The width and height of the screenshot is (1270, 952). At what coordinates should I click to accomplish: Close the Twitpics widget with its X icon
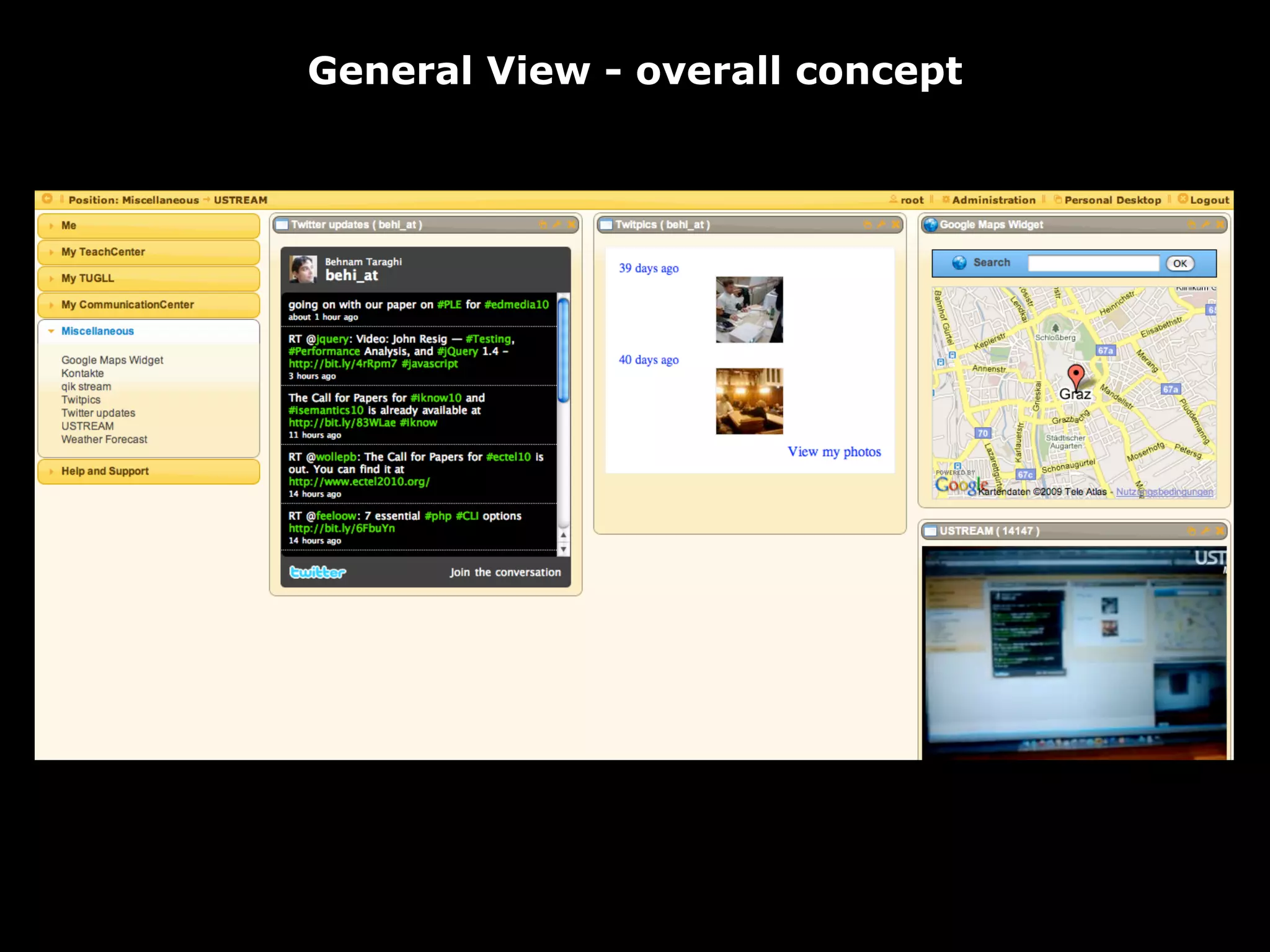point(895,225)
